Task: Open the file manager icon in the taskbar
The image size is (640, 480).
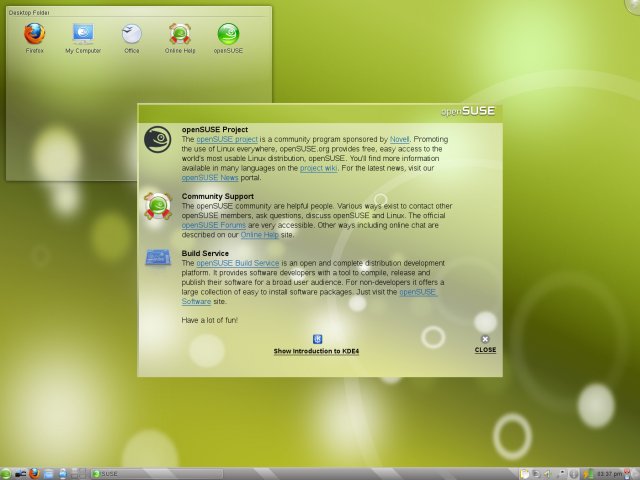Action: pos(48,474)
